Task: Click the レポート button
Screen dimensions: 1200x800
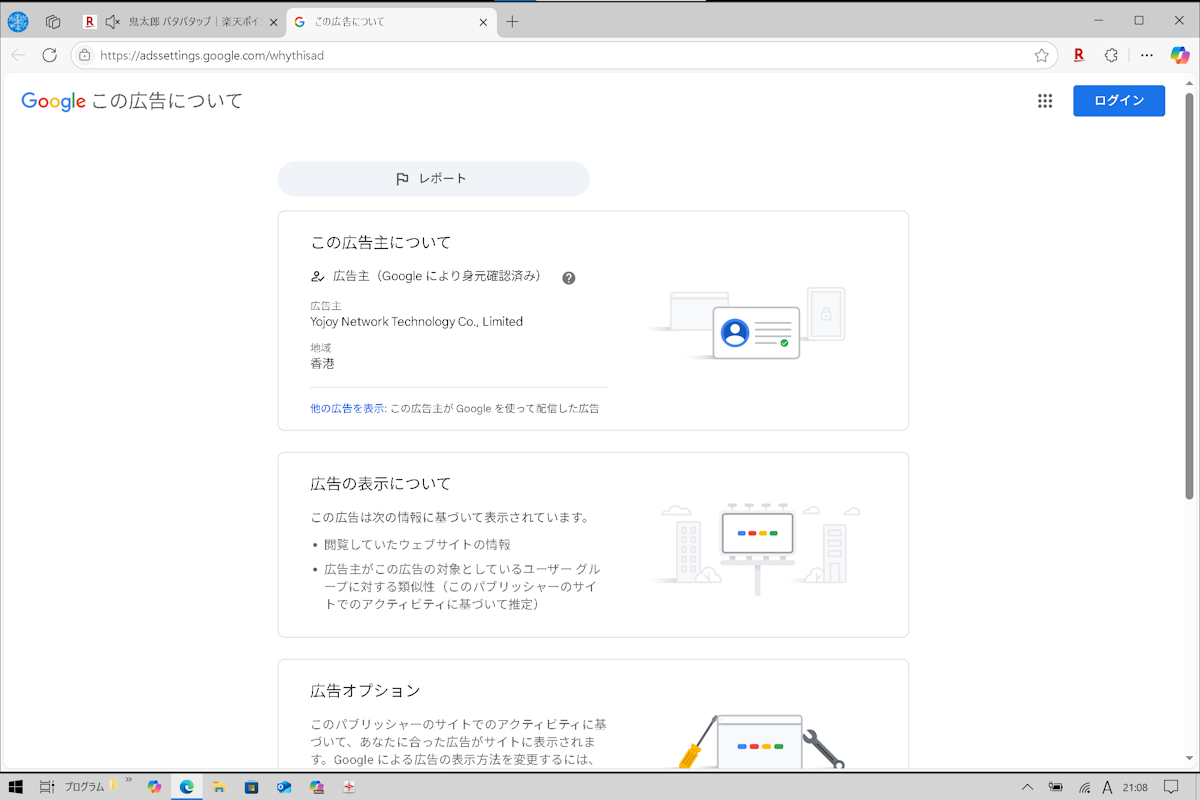Action: [x=434, y=179]
